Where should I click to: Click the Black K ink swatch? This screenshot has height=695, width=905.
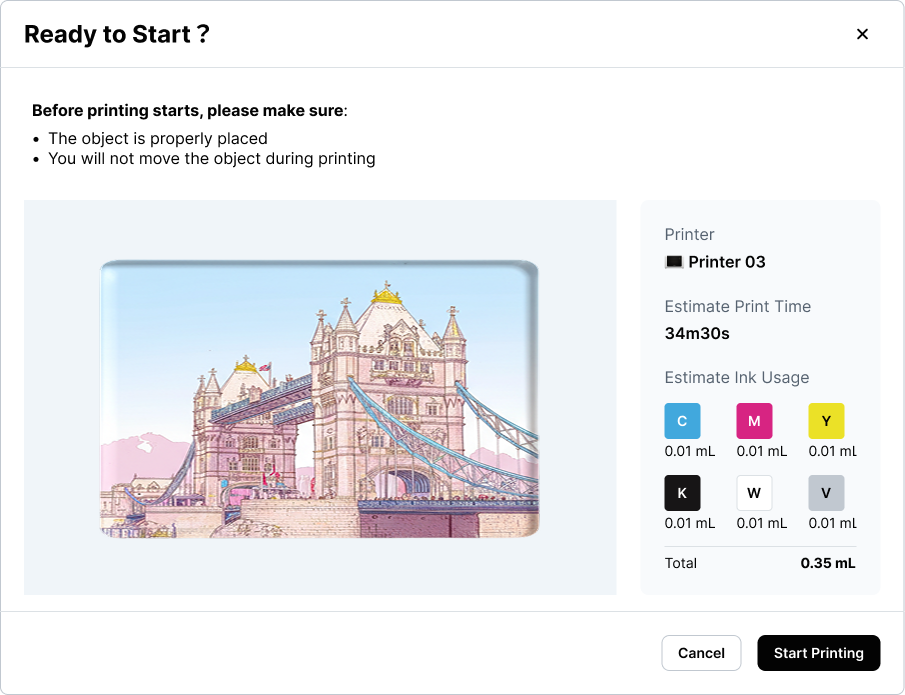pos(682,493)
